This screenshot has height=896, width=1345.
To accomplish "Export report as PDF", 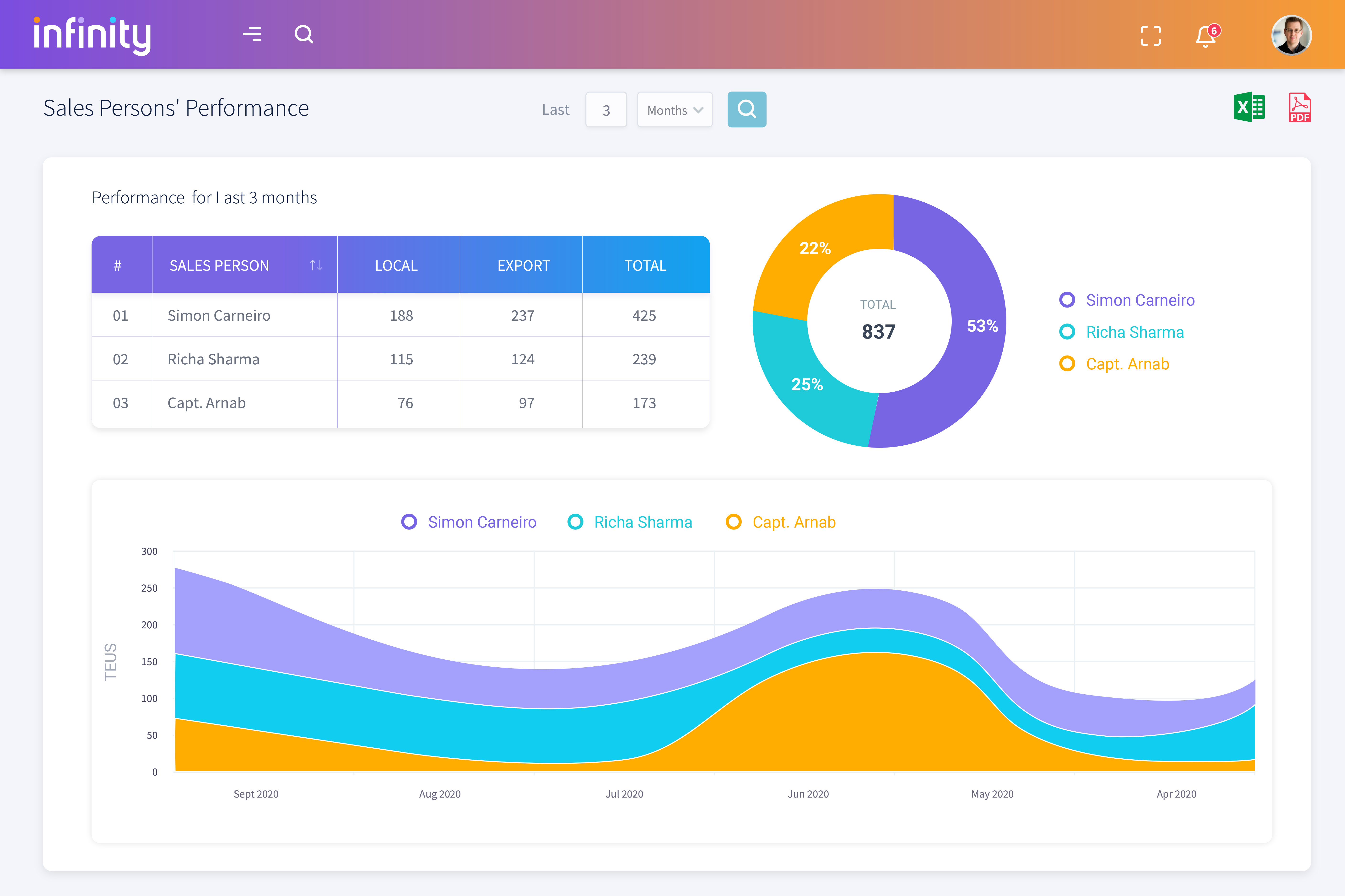I will 1299,108.
